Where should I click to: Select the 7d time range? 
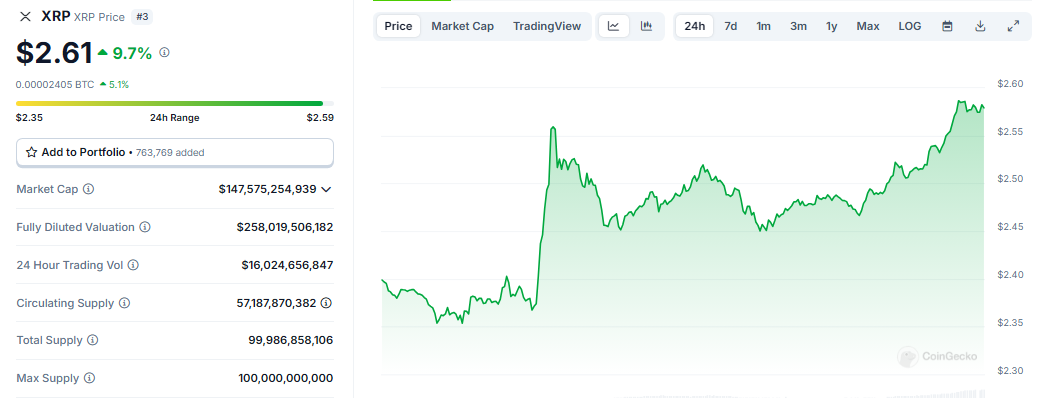[x=730, y=26]
